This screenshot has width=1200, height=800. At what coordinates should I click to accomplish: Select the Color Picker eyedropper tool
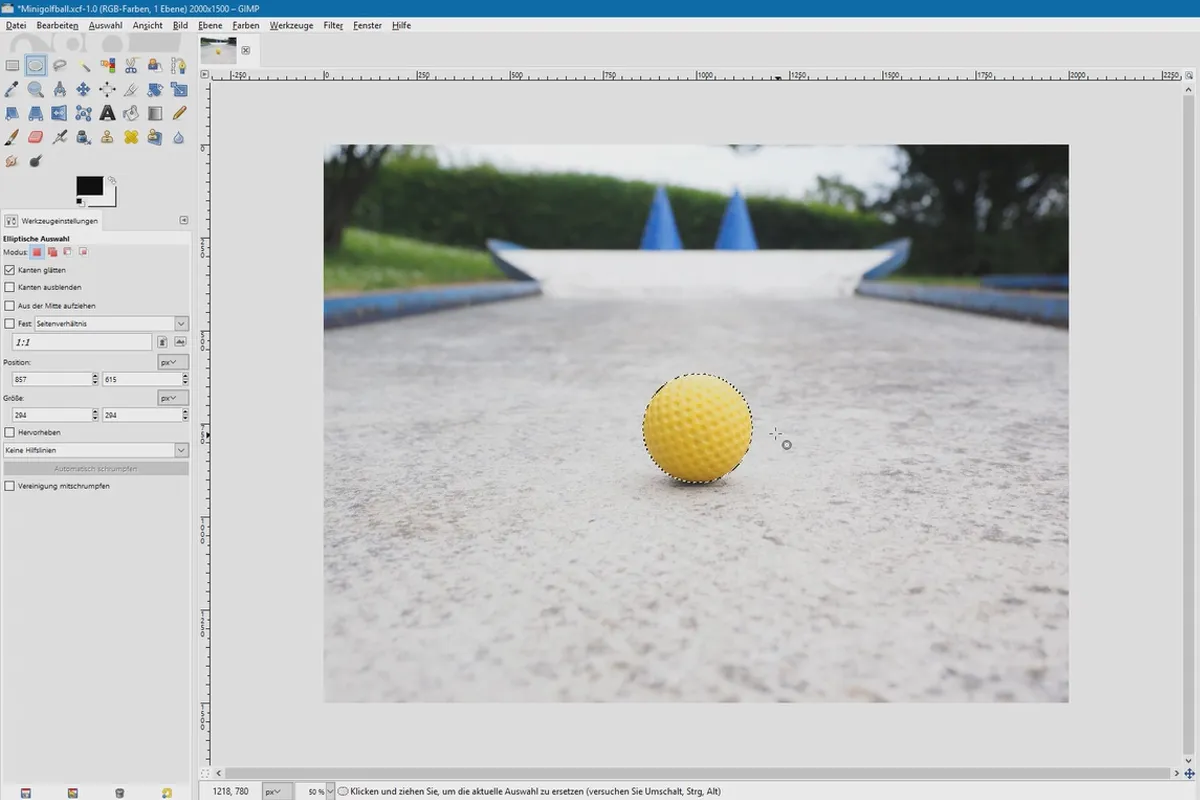click(x=12, y=89)
